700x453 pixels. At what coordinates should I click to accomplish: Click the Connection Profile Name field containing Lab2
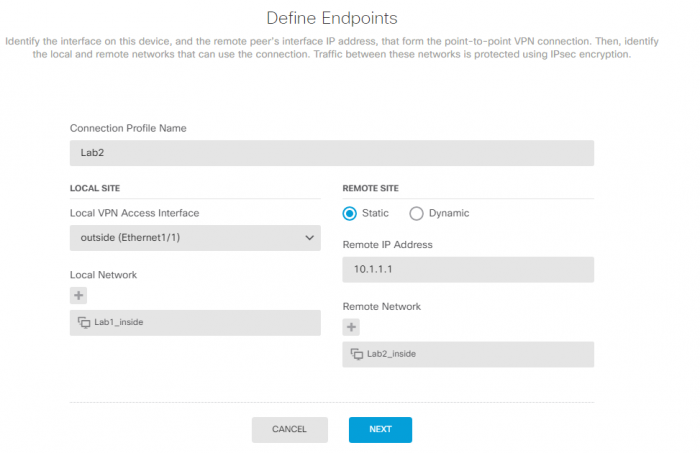tap(331, 153)
